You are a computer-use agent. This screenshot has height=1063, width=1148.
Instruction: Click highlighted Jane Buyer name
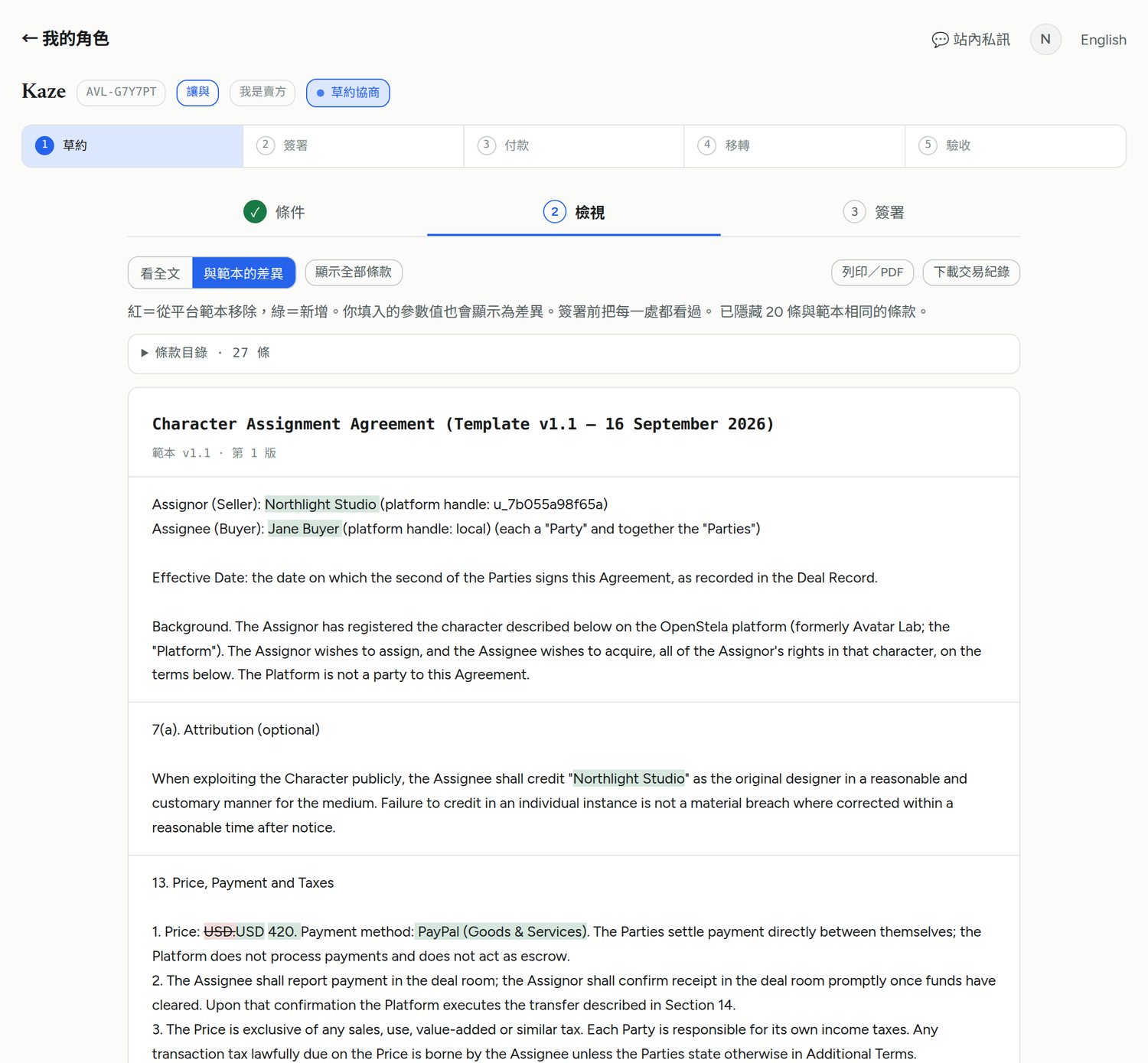304,529
